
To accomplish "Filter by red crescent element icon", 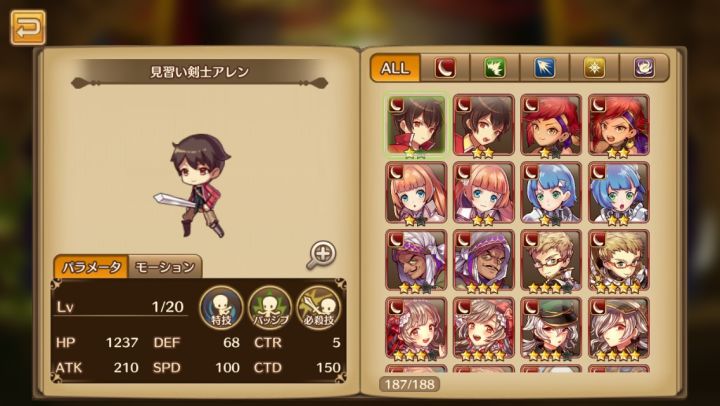I will (x=445, y=68).
